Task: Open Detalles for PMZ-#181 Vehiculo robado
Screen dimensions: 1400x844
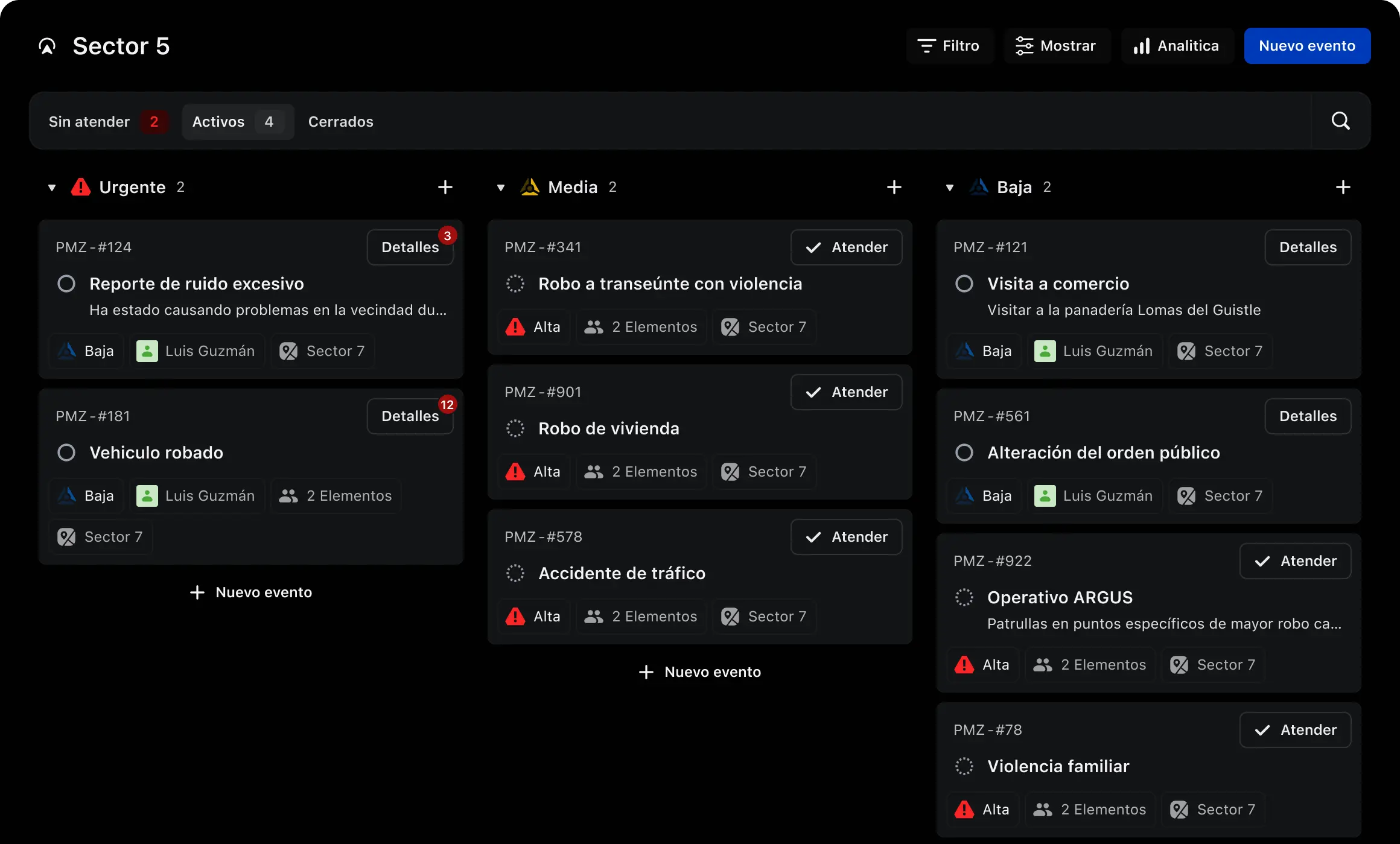Action: (x=410, y=416)
